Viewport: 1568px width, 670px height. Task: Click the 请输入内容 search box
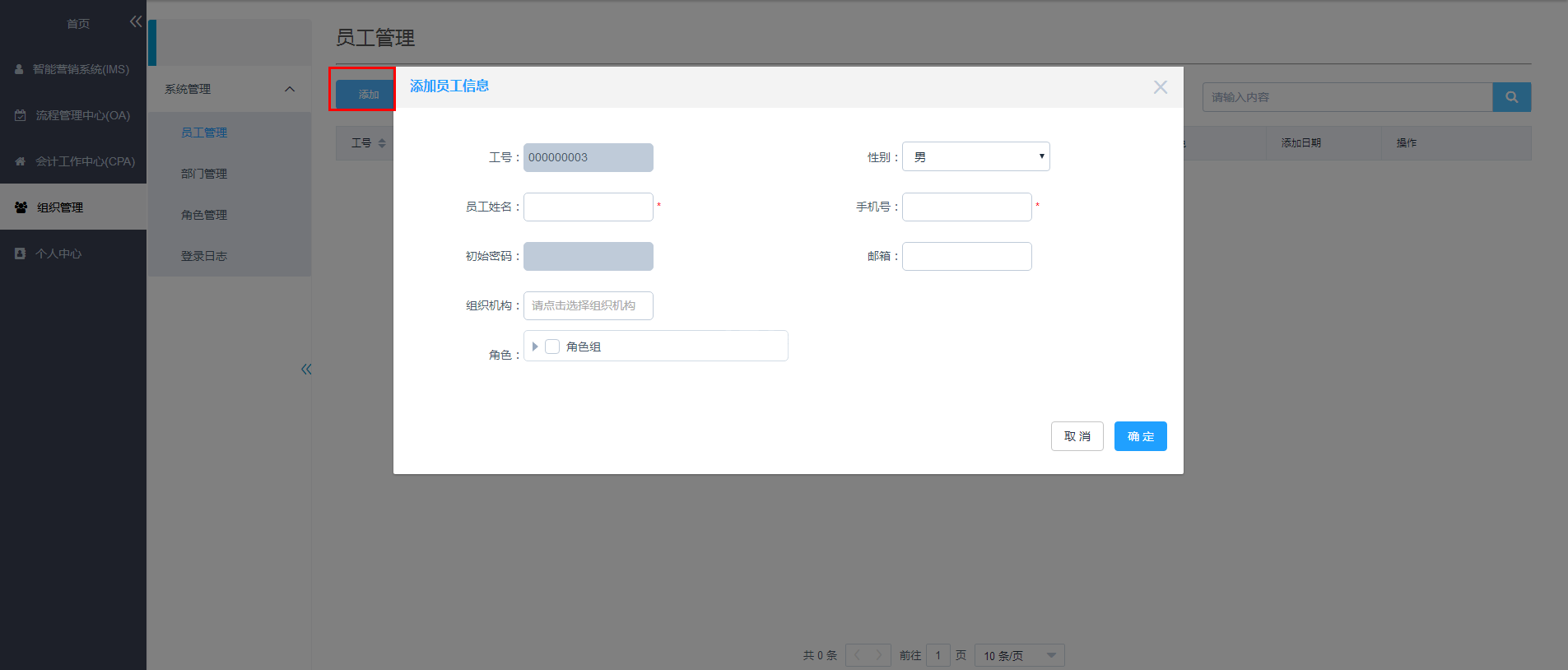click(1347, 97)
